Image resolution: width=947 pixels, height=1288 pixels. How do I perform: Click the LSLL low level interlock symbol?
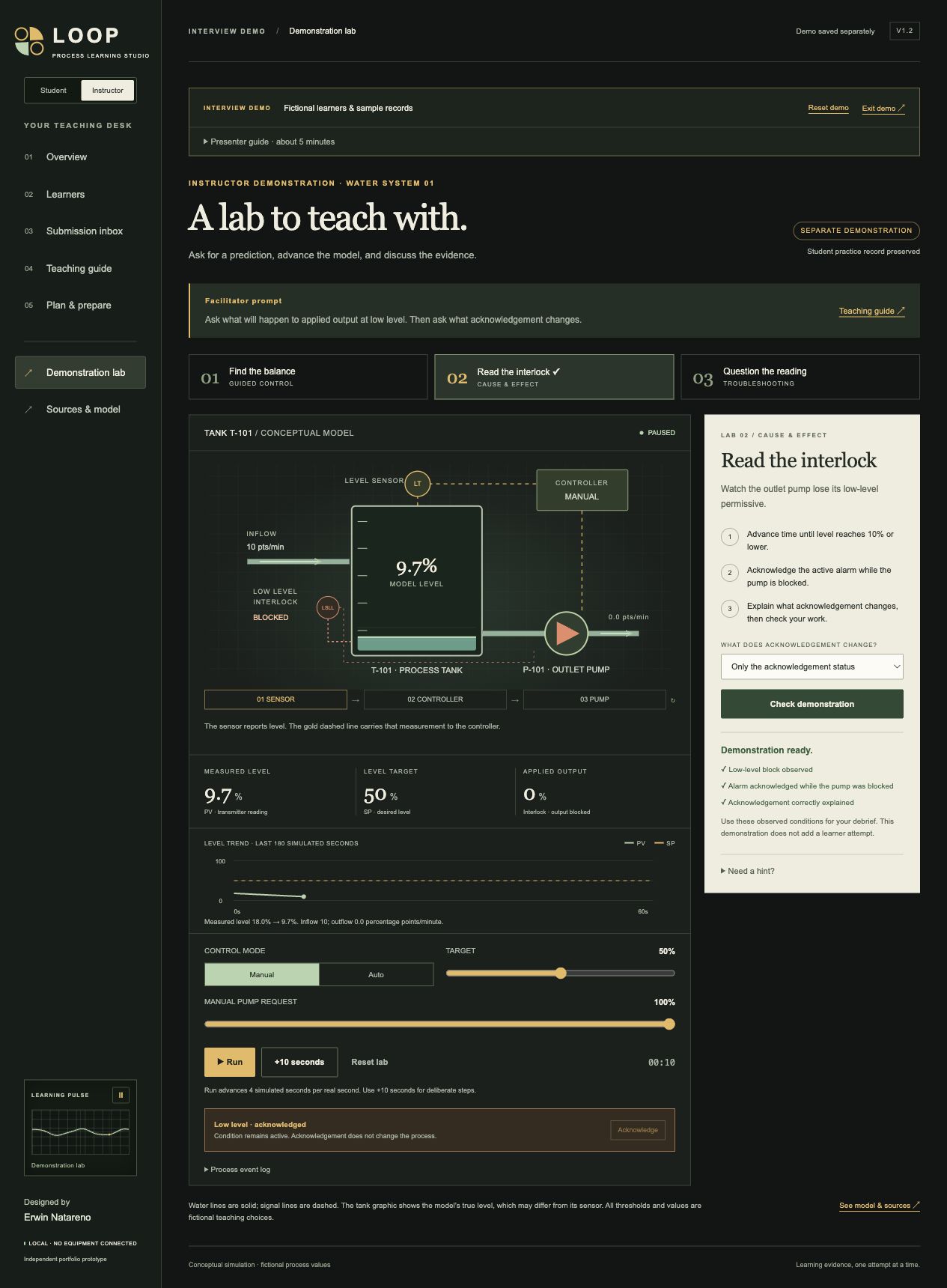click(328, 607)
